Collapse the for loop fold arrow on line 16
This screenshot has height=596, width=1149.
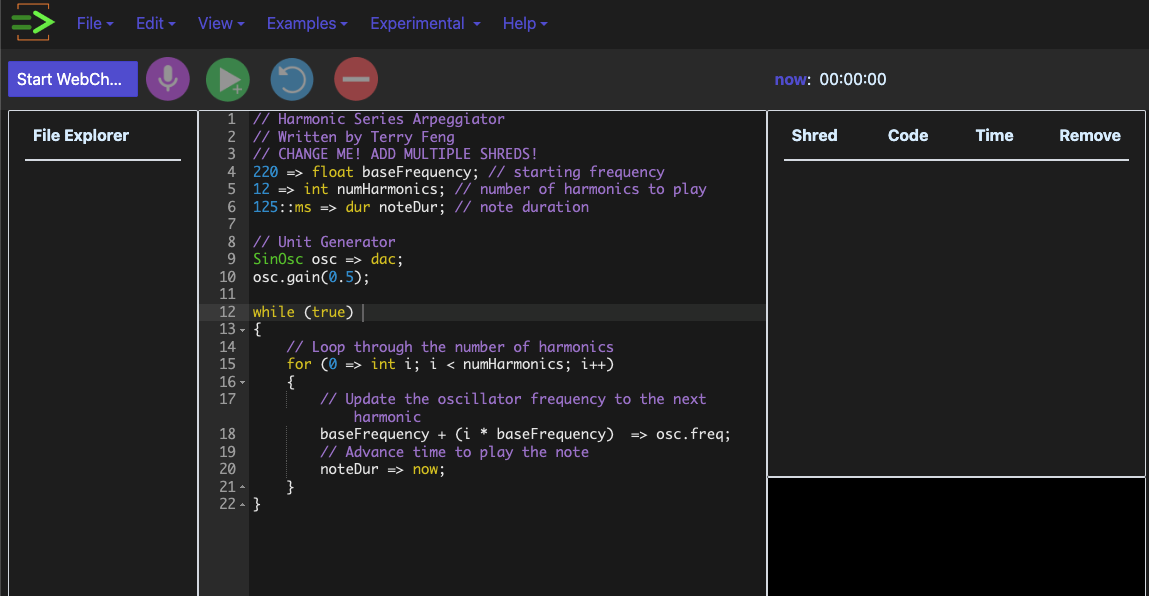(243, 383)
